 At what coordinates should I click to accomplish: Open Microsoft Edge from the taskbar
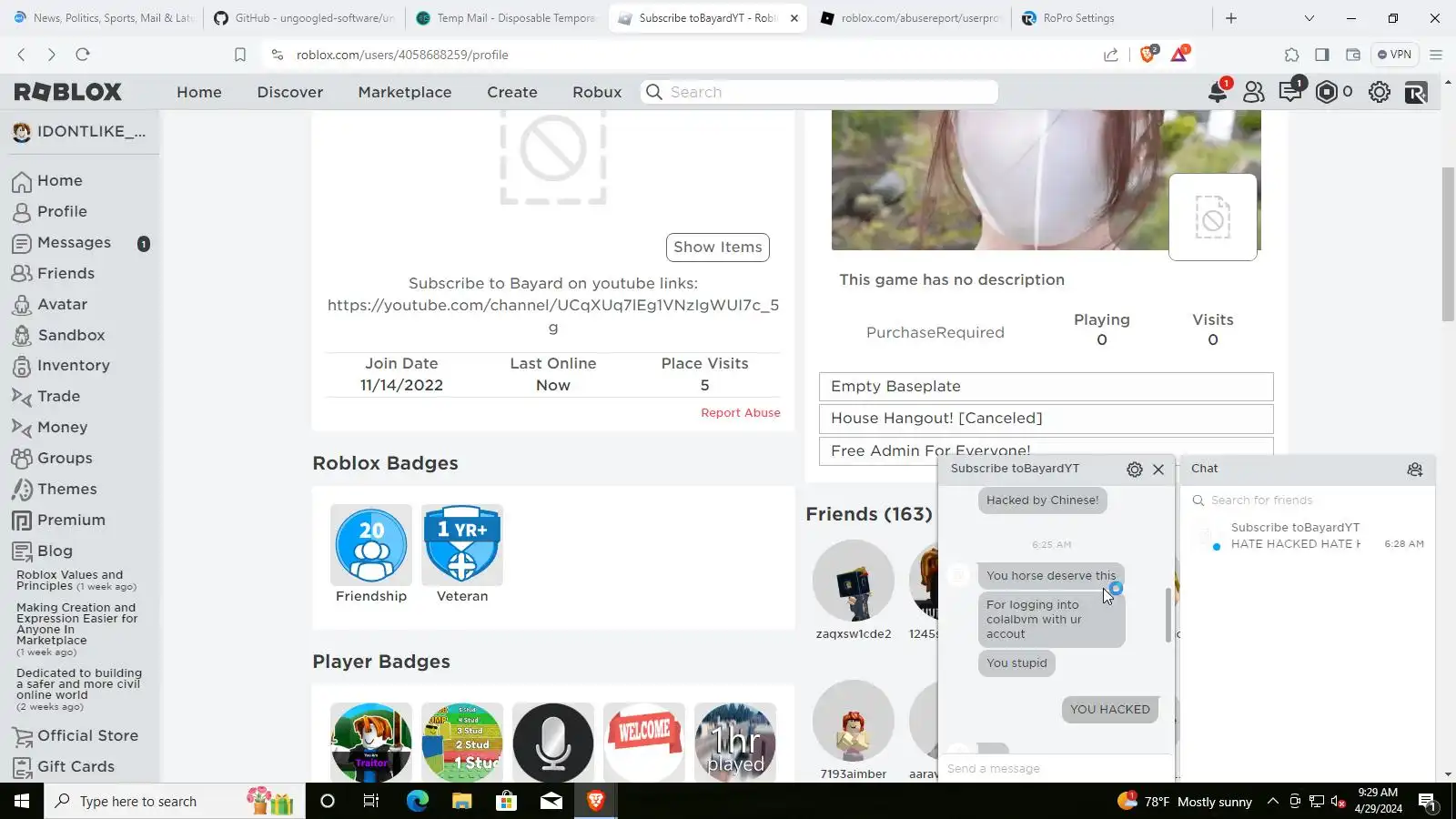(418, 801)
